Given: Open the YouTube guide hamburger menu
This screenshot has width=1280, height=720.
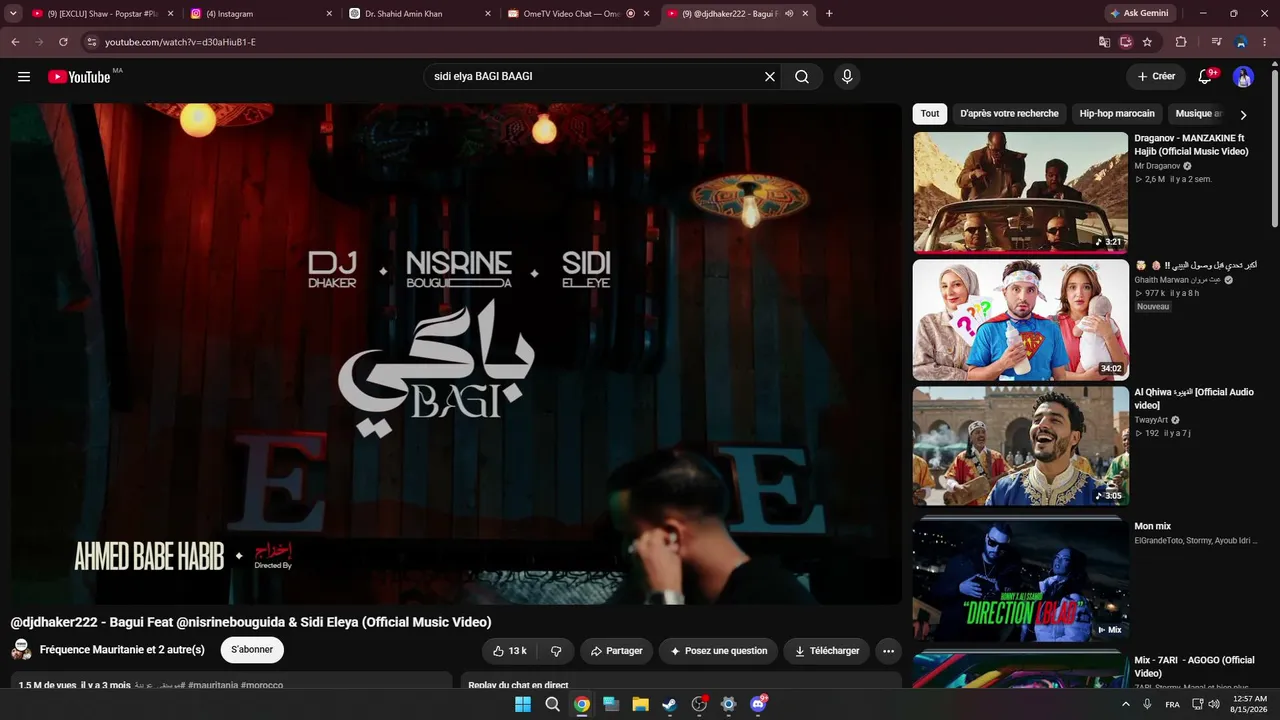Looking at the screenshot, I should click(x=24, y=77).
